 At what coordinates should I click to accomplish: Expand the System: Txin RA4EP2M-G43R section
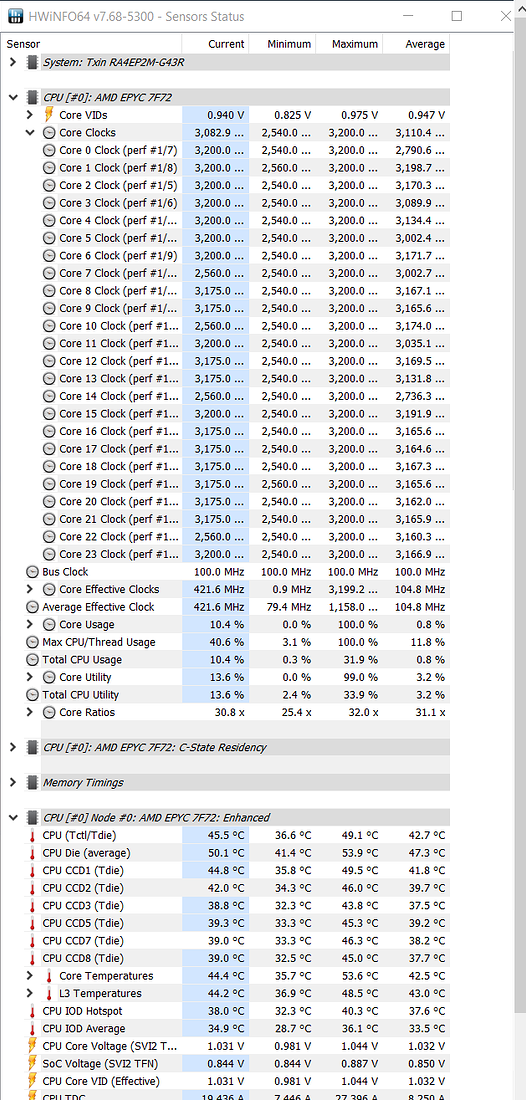coord(13,62)
